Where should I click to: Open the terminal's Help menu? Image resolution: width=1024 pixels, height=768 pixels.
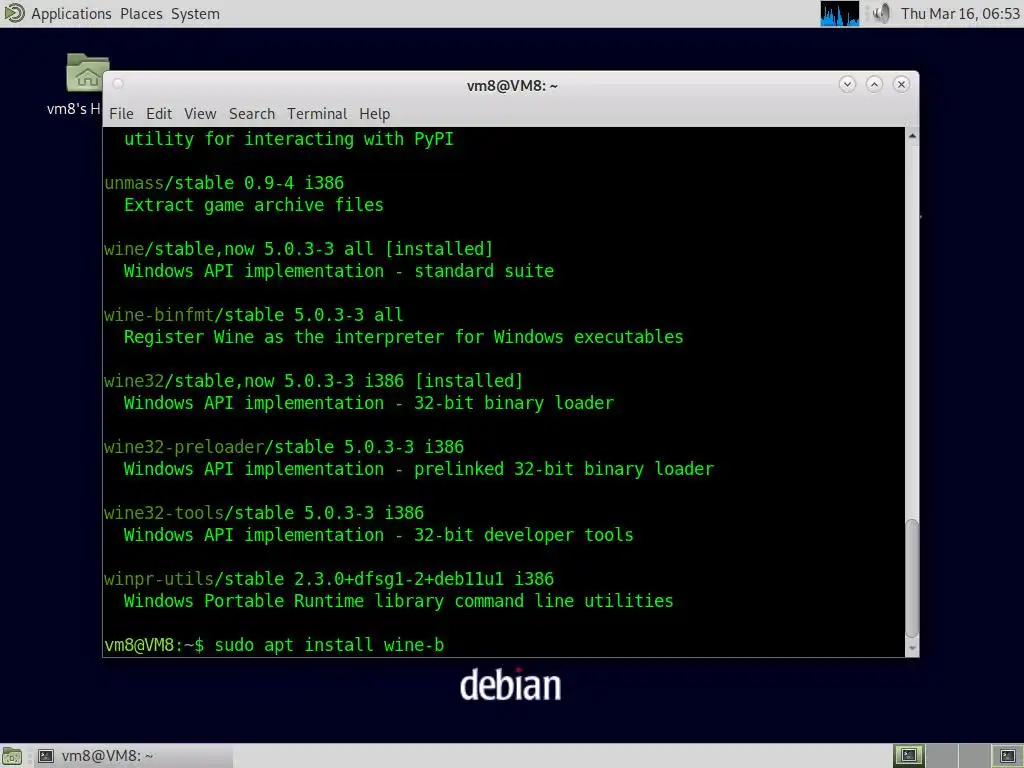coord(375,114)
